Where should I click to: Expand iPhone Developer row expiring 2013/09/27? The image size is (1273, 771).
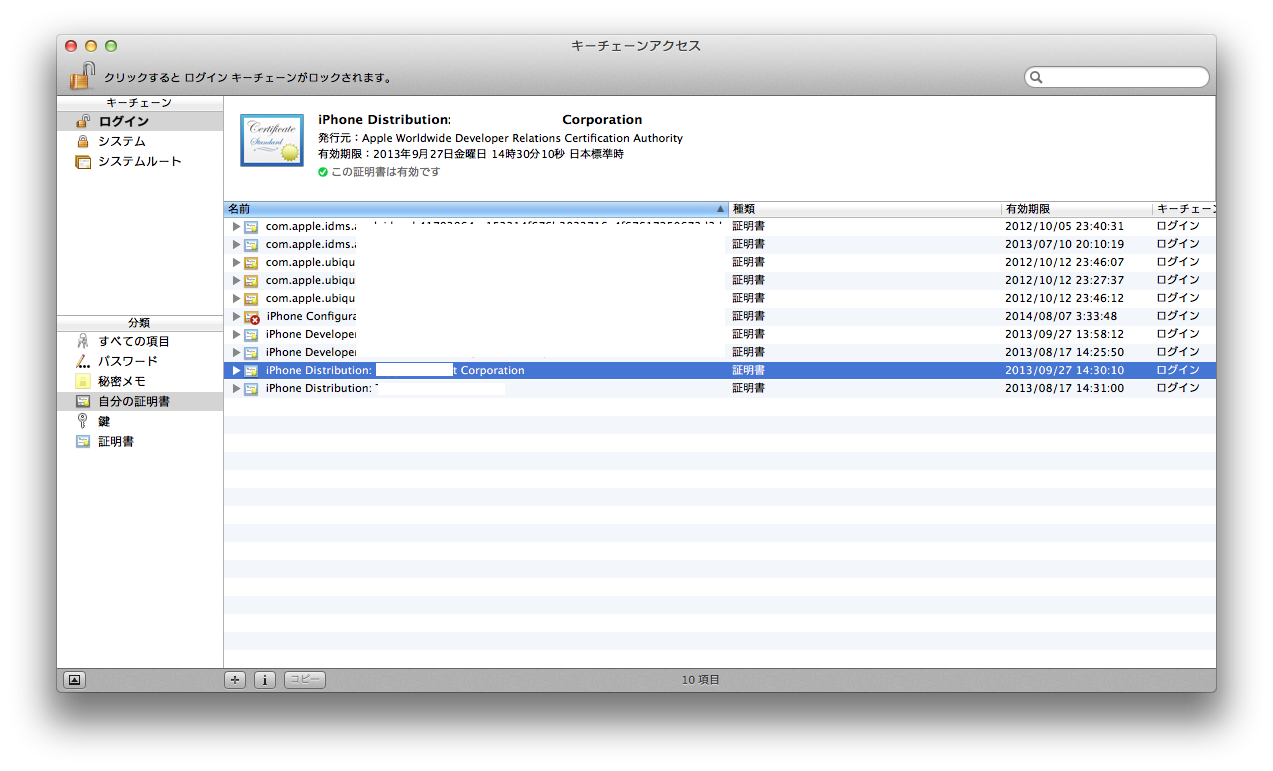(x=237, y=335)
